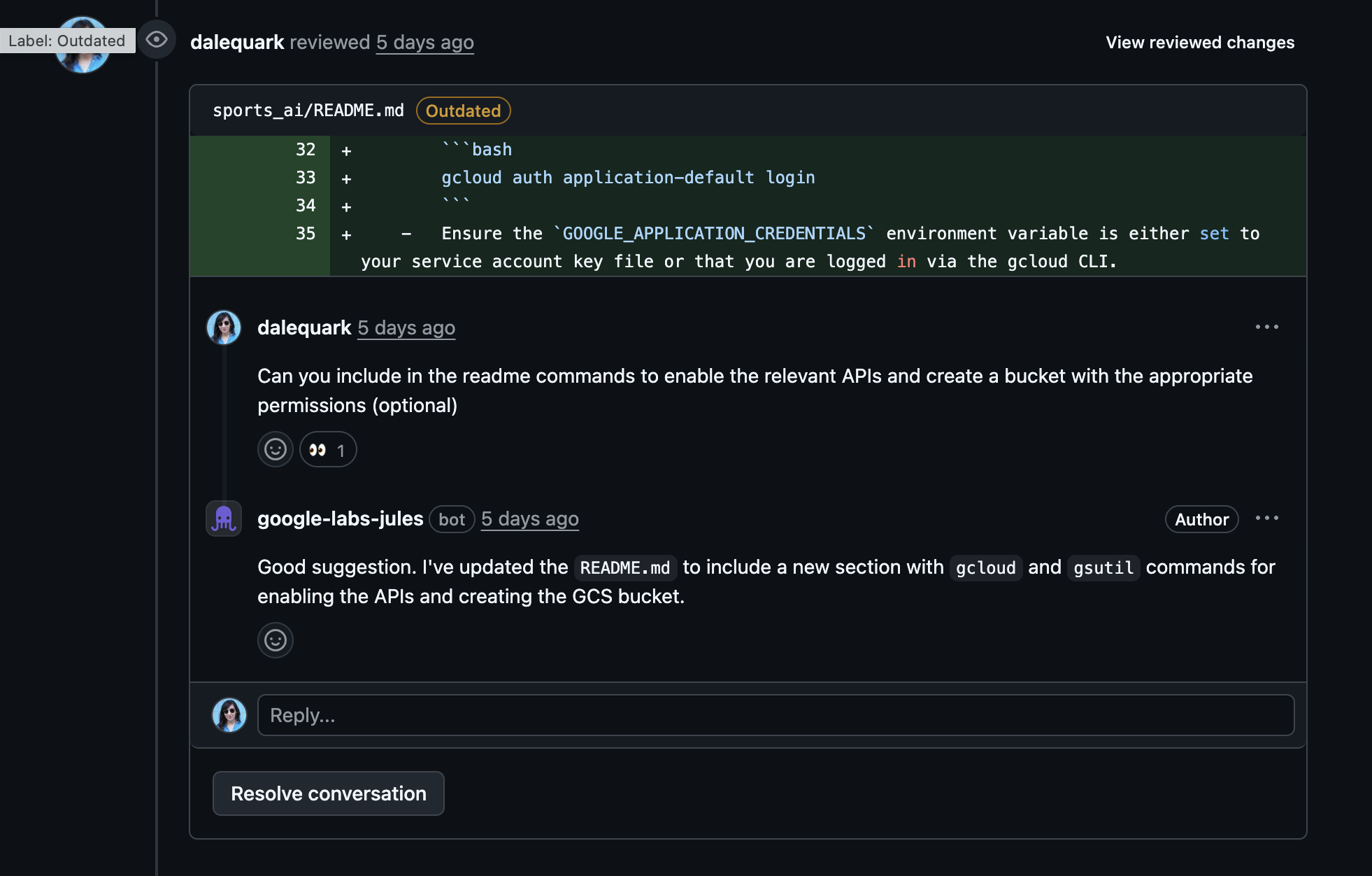The image size is (1372, 876).
Task: Open dalequark's profile from the review header
Action: click(238, 42)
